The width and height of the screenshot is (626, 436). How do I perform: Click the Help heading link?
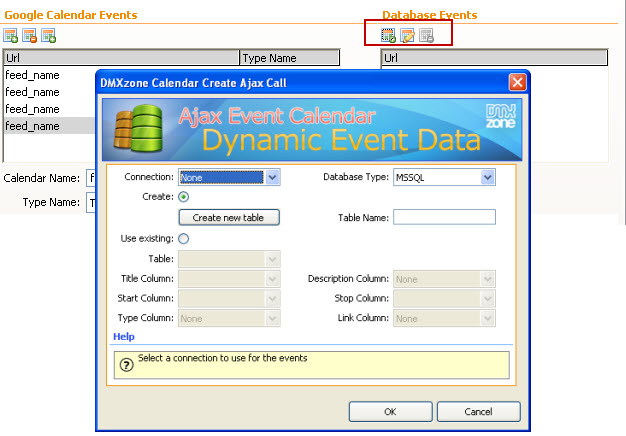(x=124, y=337)
